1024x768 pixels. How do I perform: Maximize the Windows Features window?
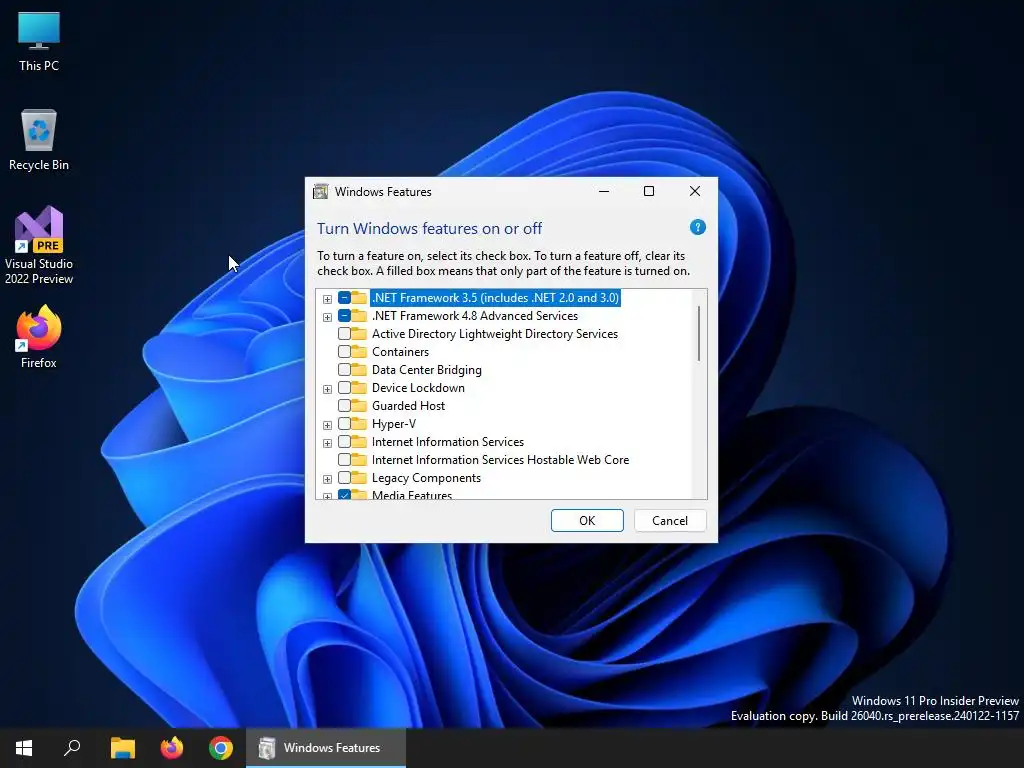(649, 191)
